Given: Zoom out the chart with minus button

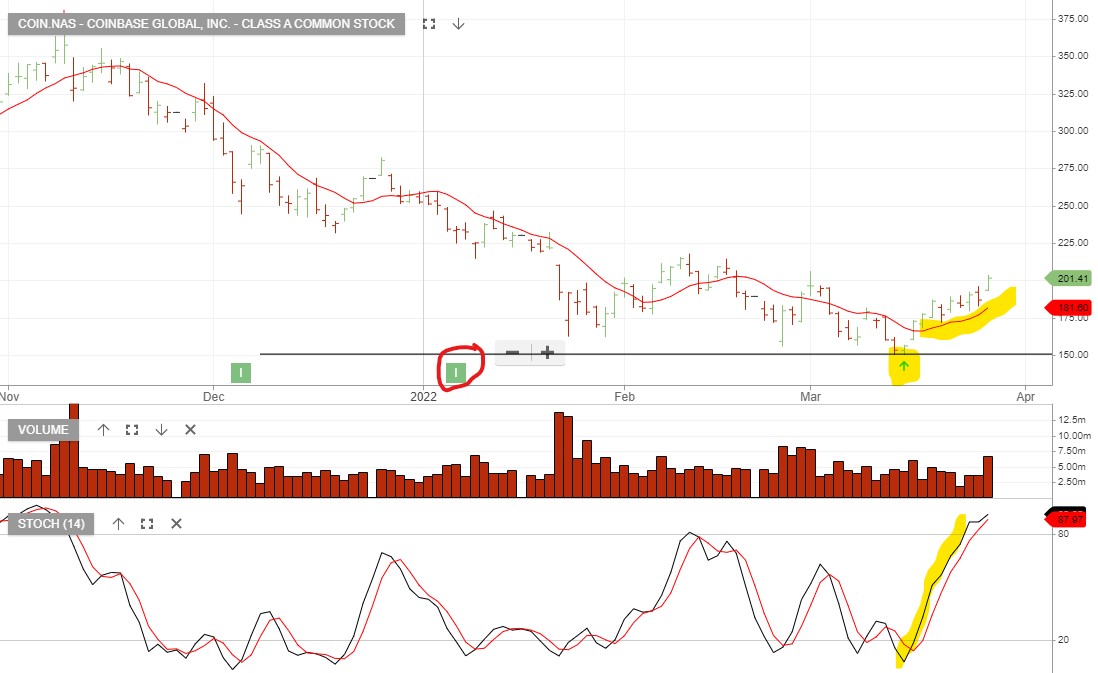Looking at the screenshot, I should click(512, 352).
